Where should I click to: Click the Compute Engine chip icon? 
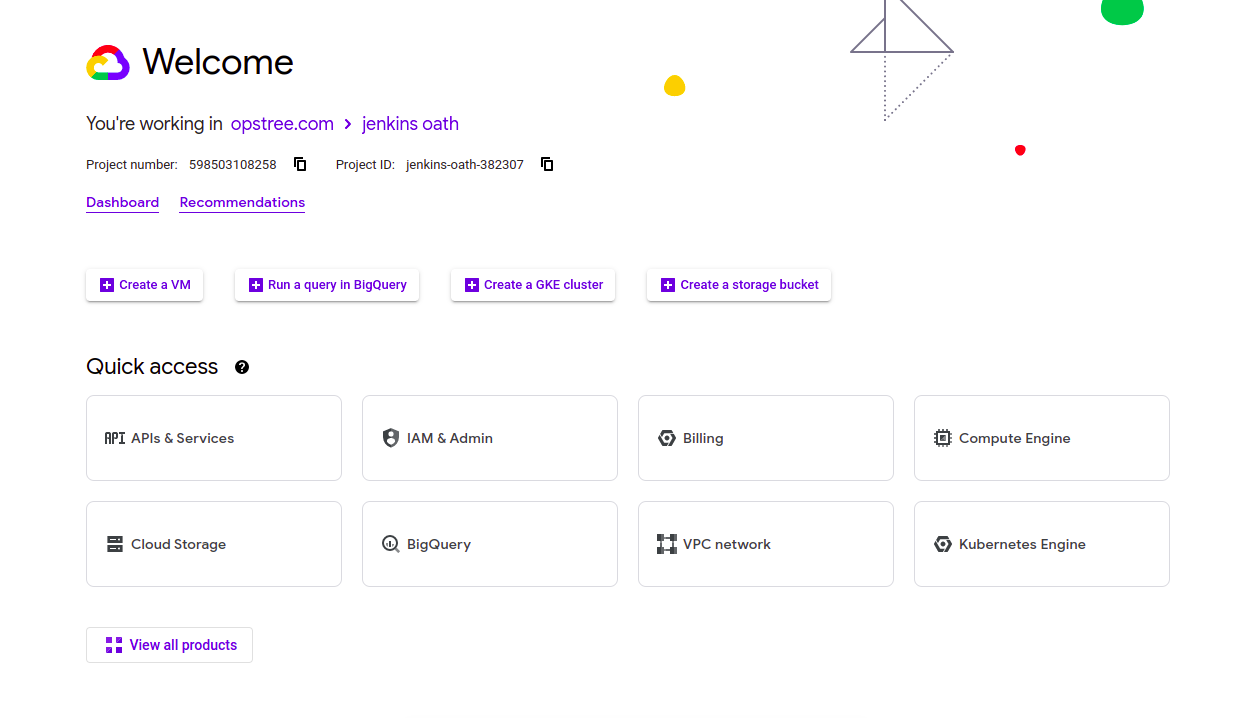(943, 438)
